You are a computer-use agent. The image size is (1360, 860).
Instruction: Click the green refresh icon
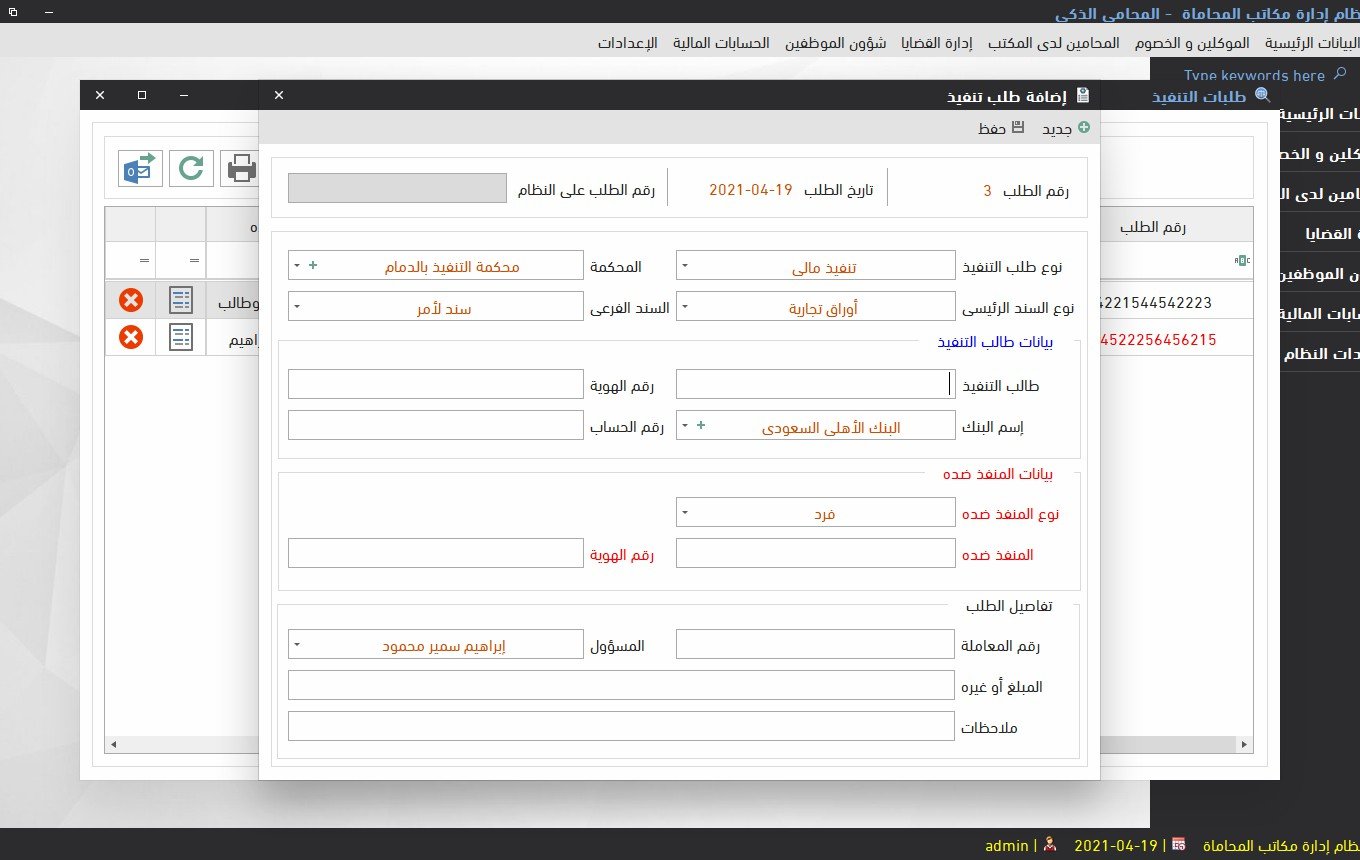coord(190,169)
